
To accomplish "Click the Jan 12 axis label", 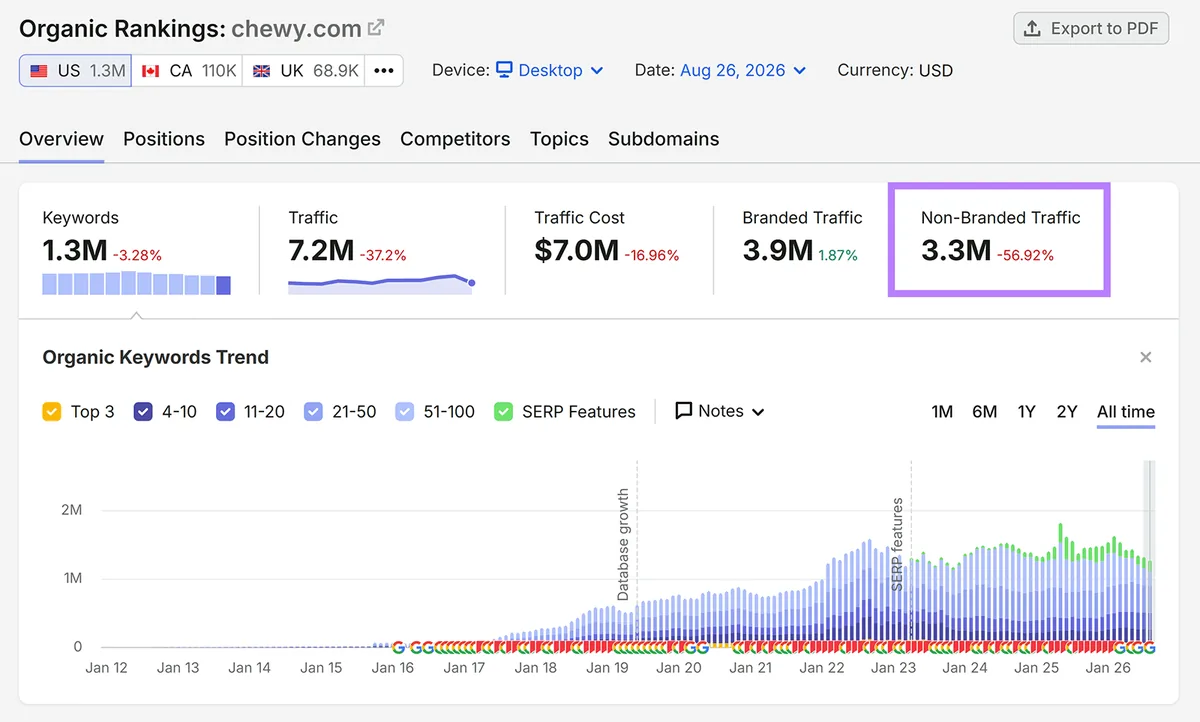I will 106,668.
